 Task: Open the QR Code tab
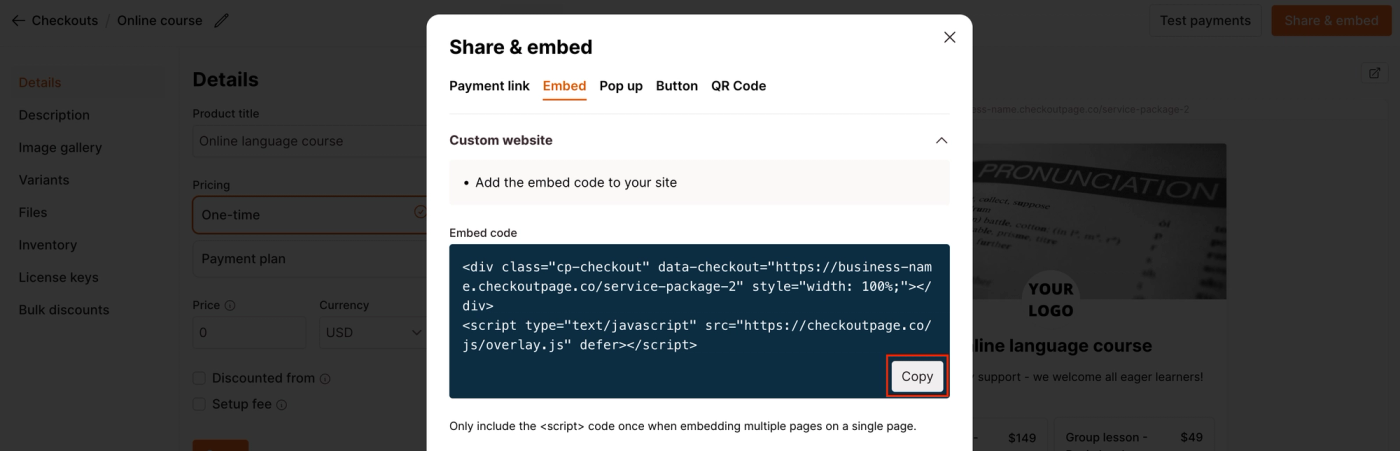[738, 86]
